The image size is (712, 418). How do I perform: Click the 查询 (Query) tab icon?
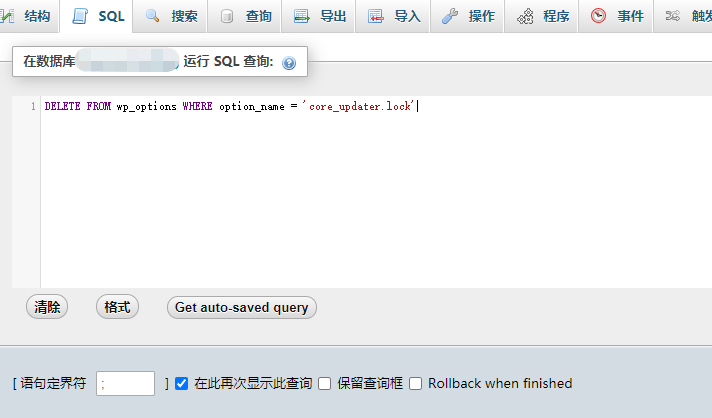(227, 16)
